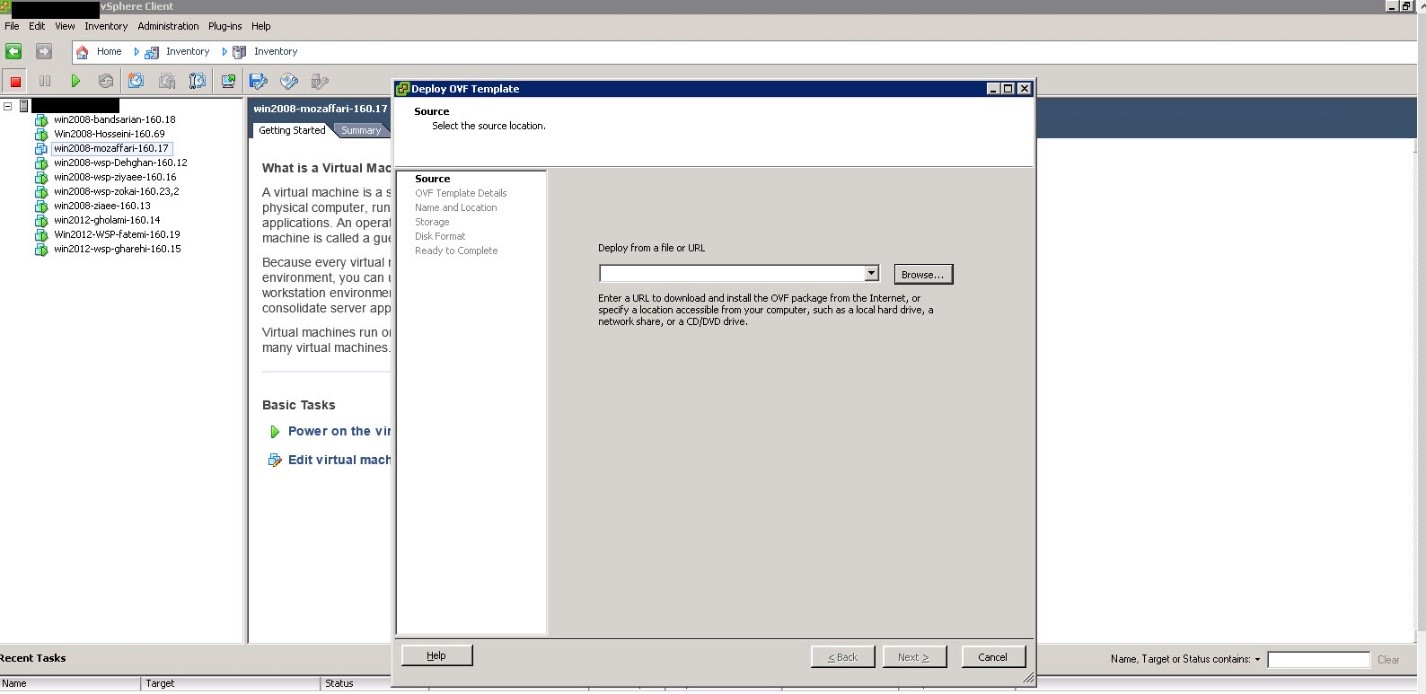Click the Edit virtual machine settings link
This screenshot has width=1426, height=694.
[339, 460]
